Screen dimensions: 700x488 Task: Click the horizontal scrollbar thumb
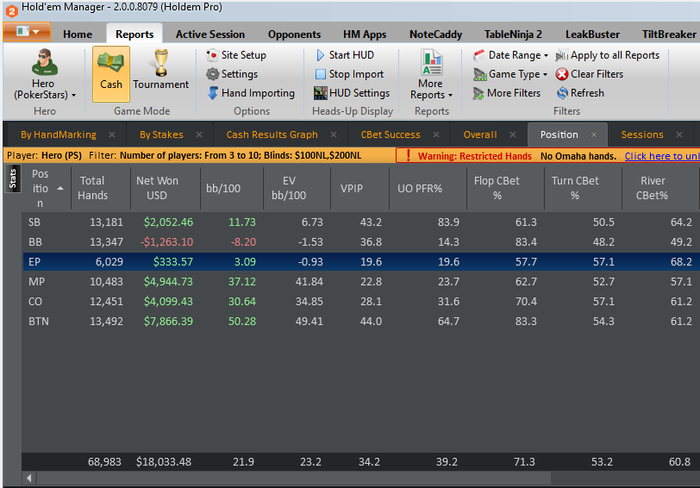pos(294,478)
